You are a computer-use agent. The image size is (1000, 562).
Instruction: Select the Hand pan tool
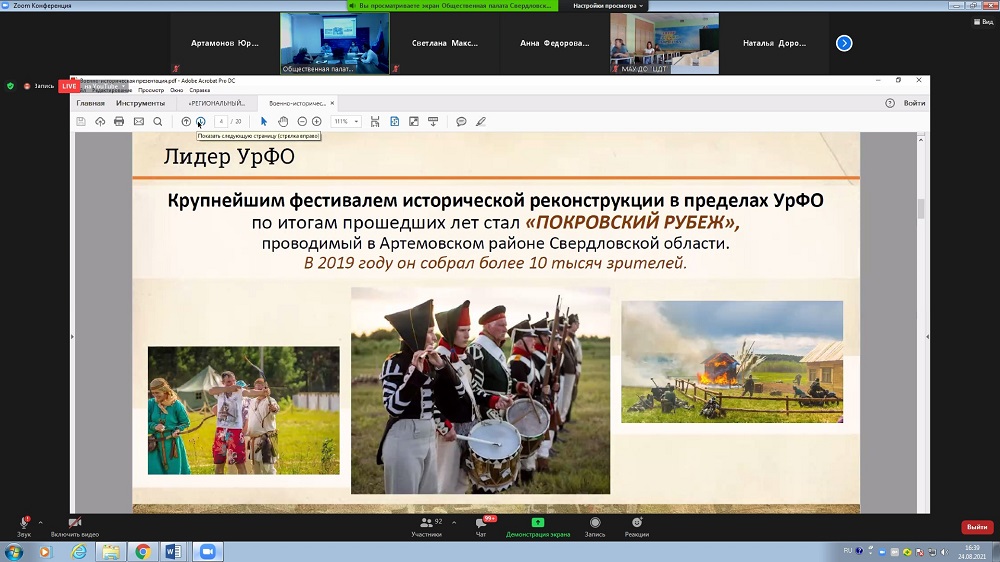tap(283, 122)
